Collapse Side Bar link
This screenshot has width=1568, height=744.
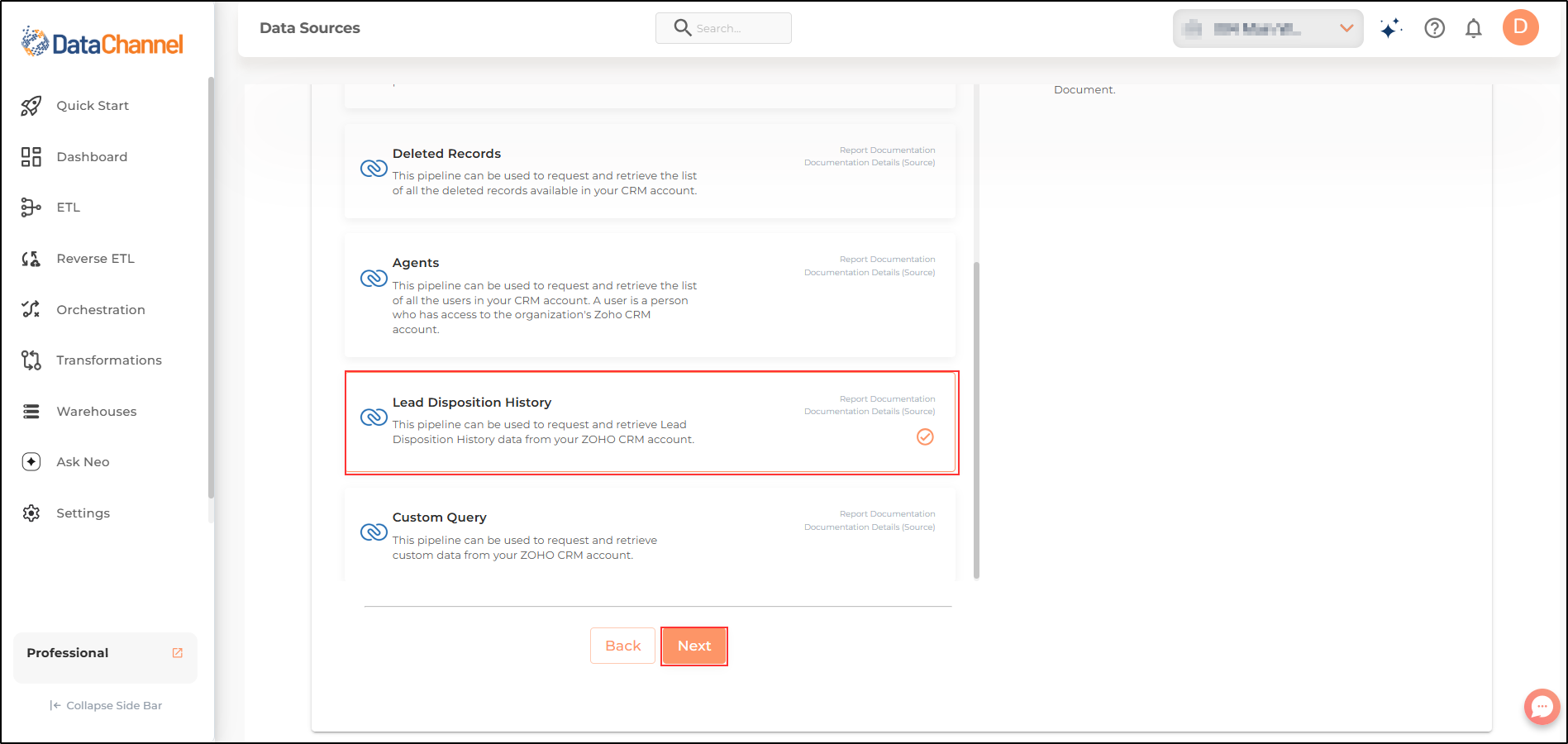point(106,705)
